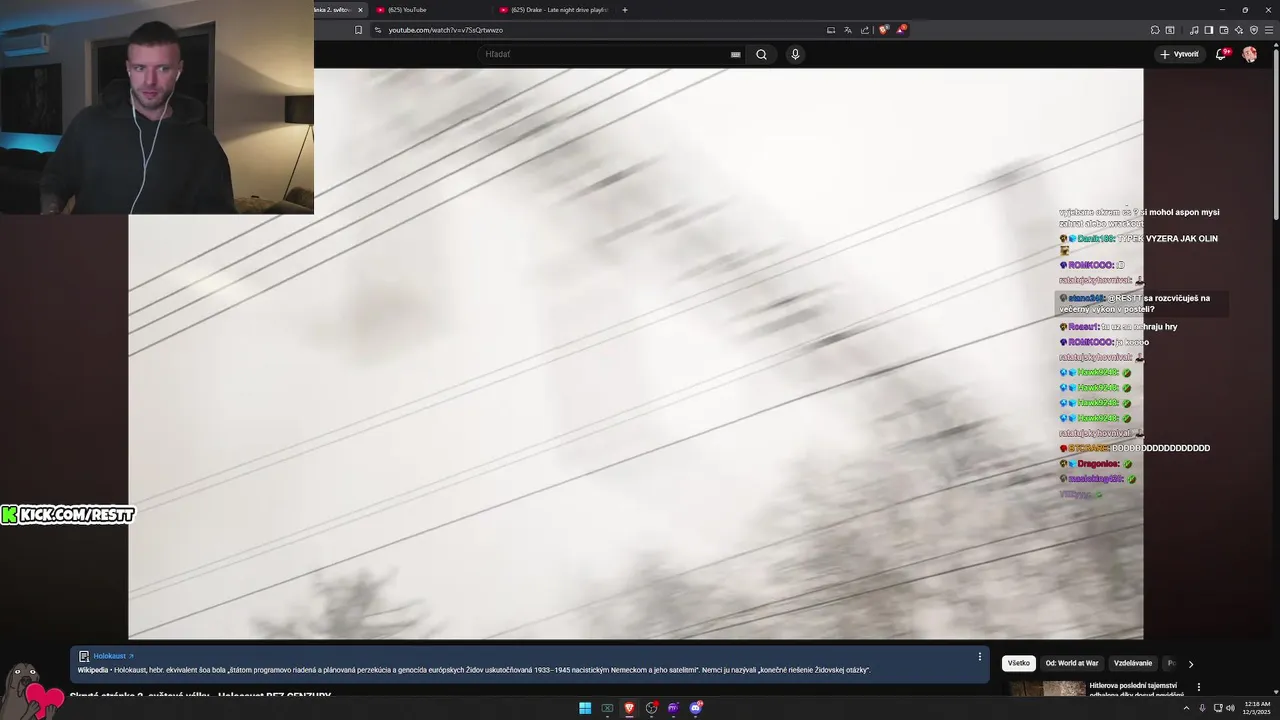The image size is (1280, 720).
Task: Close the active 2. světová tab
Action: 361,10
